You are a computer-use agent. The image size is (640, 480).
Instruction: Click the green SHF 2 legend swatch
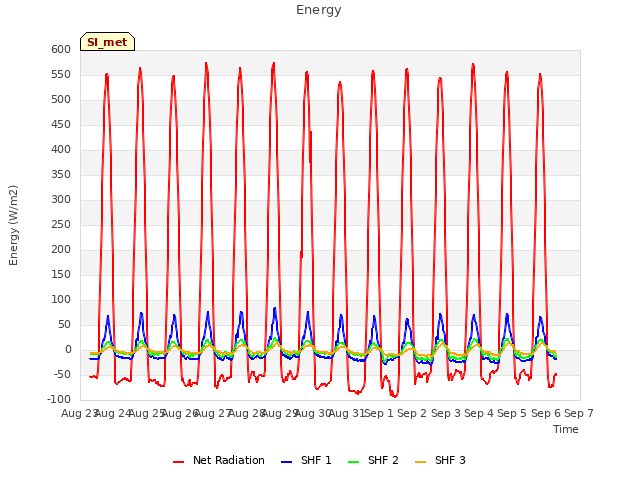(353, 462)
